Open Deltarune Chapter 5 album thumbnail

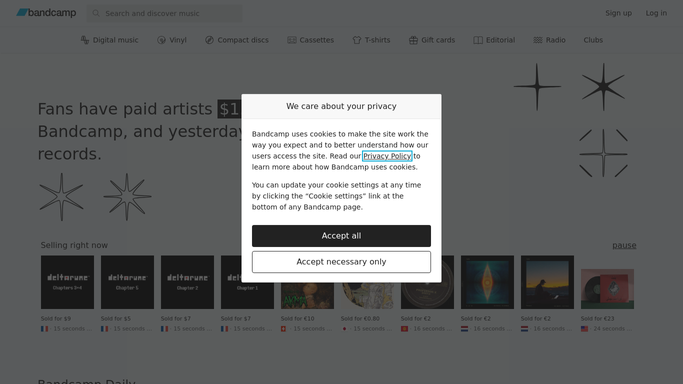click(127, 282)
